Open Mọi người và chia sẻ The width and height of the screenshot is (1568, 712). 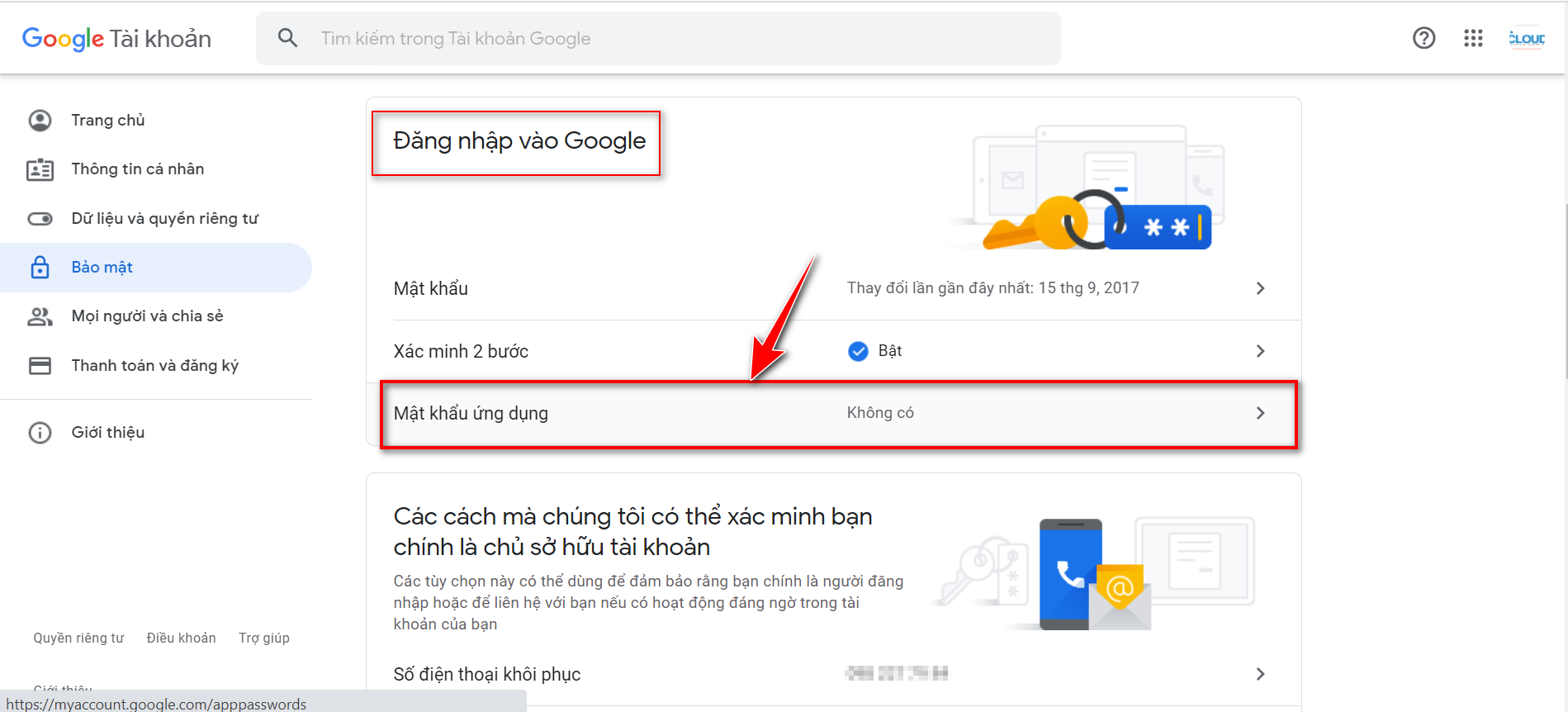coord(156,316)
